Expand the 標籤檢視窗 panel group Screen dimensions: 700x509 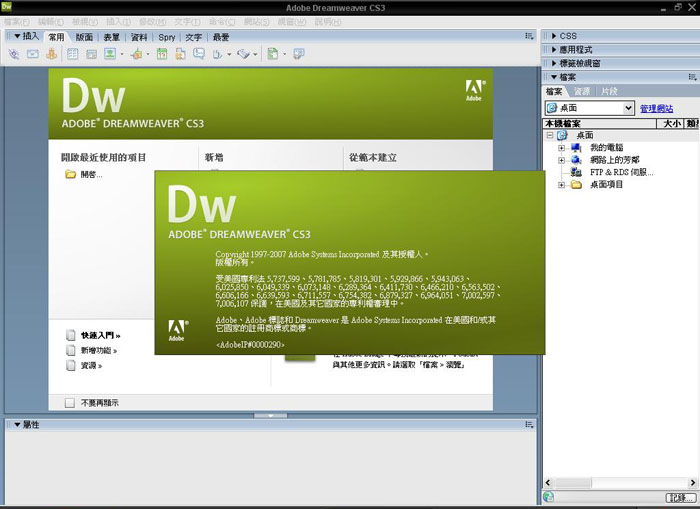(x=554, y=63)
